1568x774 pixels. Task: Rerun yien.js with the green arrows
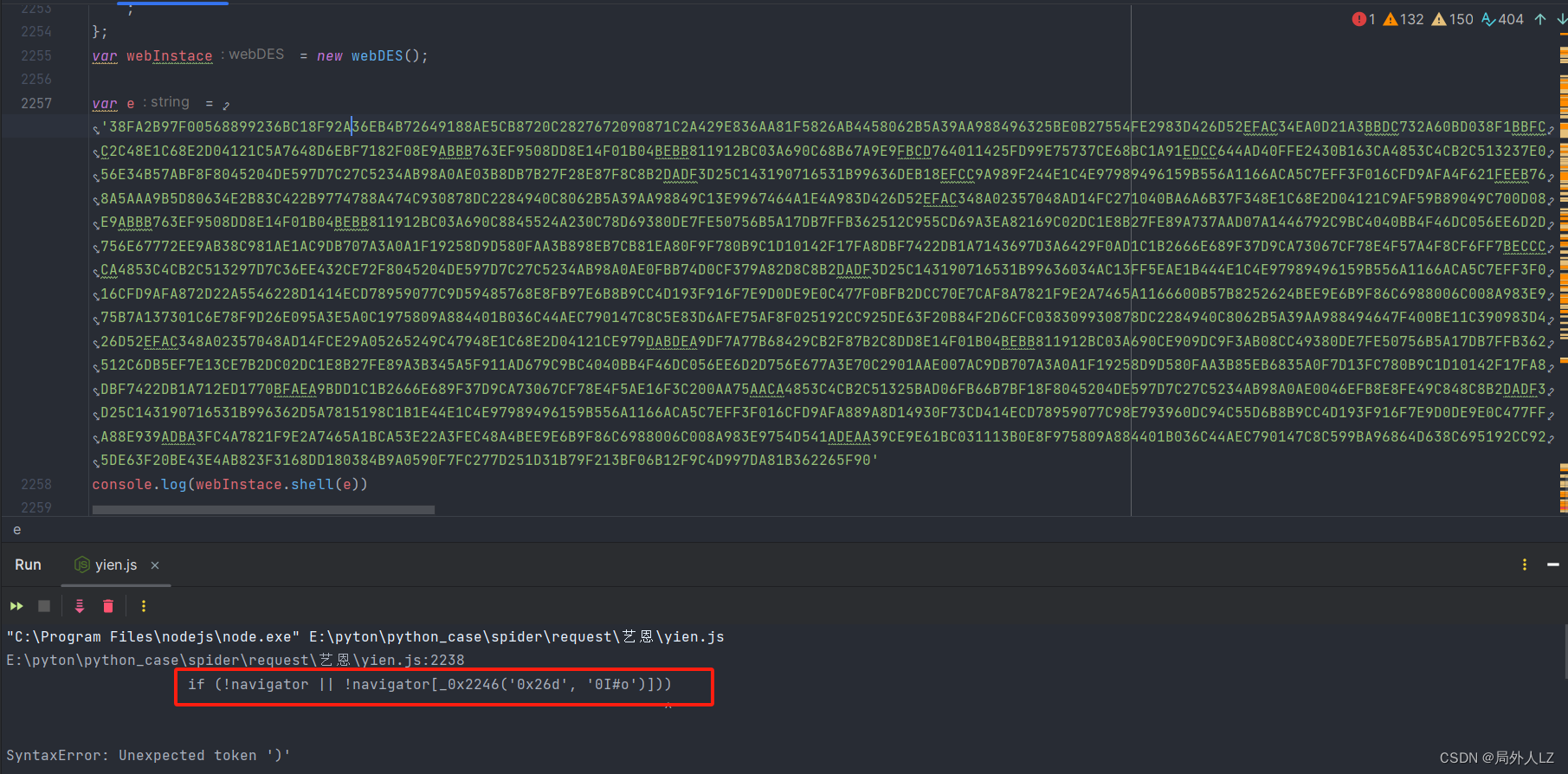(16, 606)
